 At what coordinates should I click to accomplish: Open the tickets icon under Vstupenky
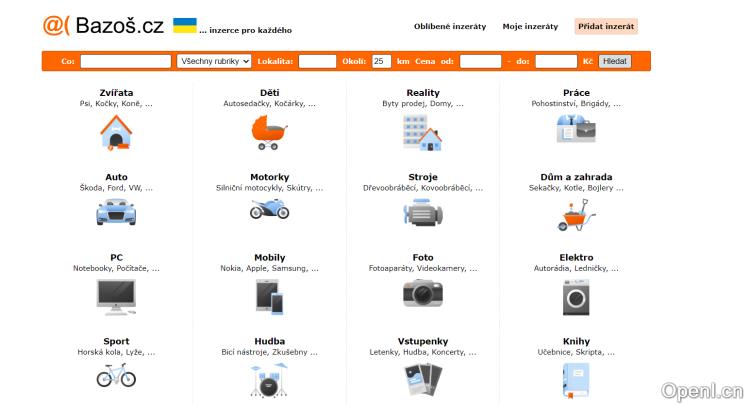point(423,380)
